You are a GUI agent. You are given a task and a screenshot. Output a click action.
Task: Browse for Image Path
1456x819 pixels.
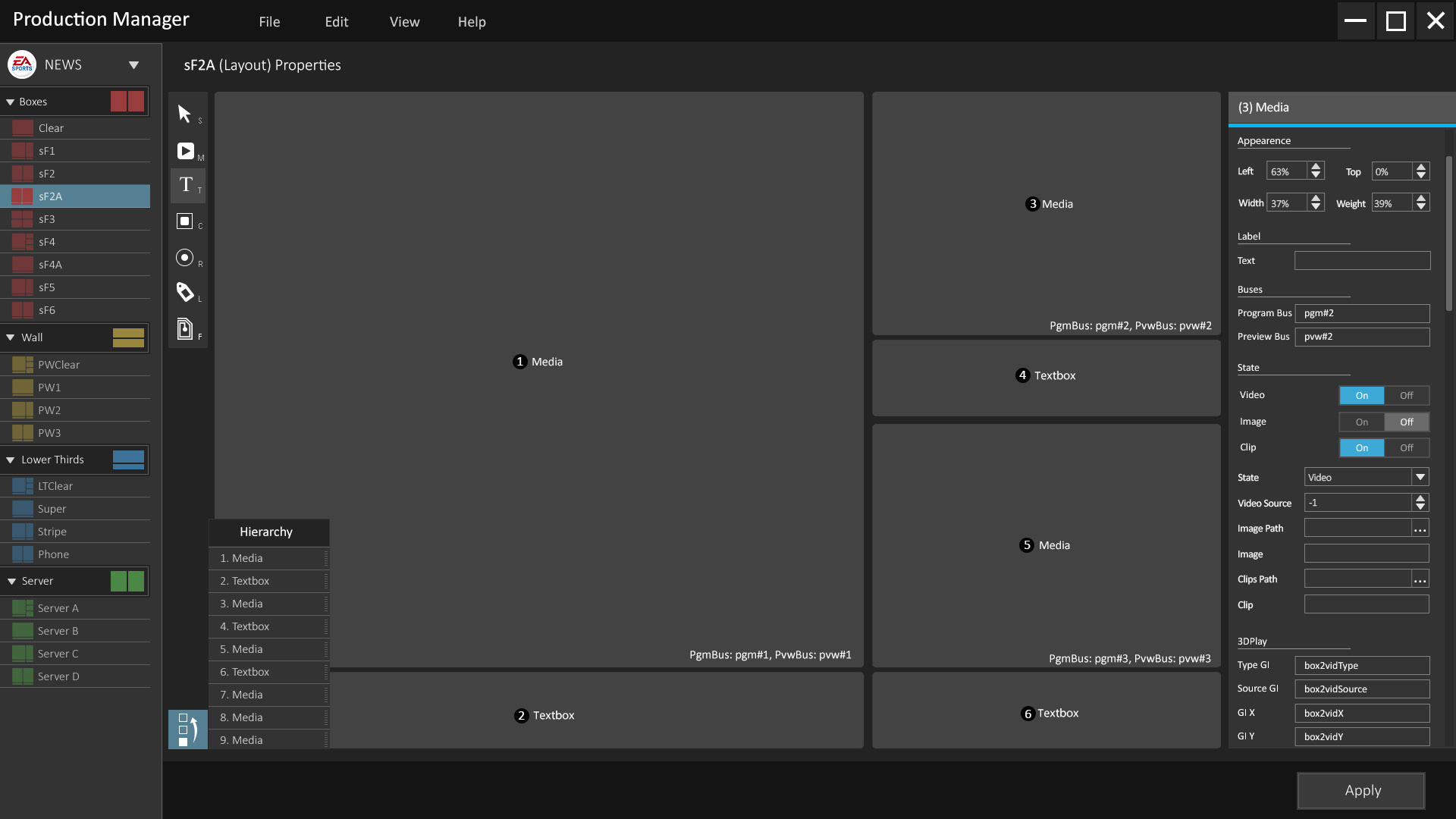tap(1420, 529)
